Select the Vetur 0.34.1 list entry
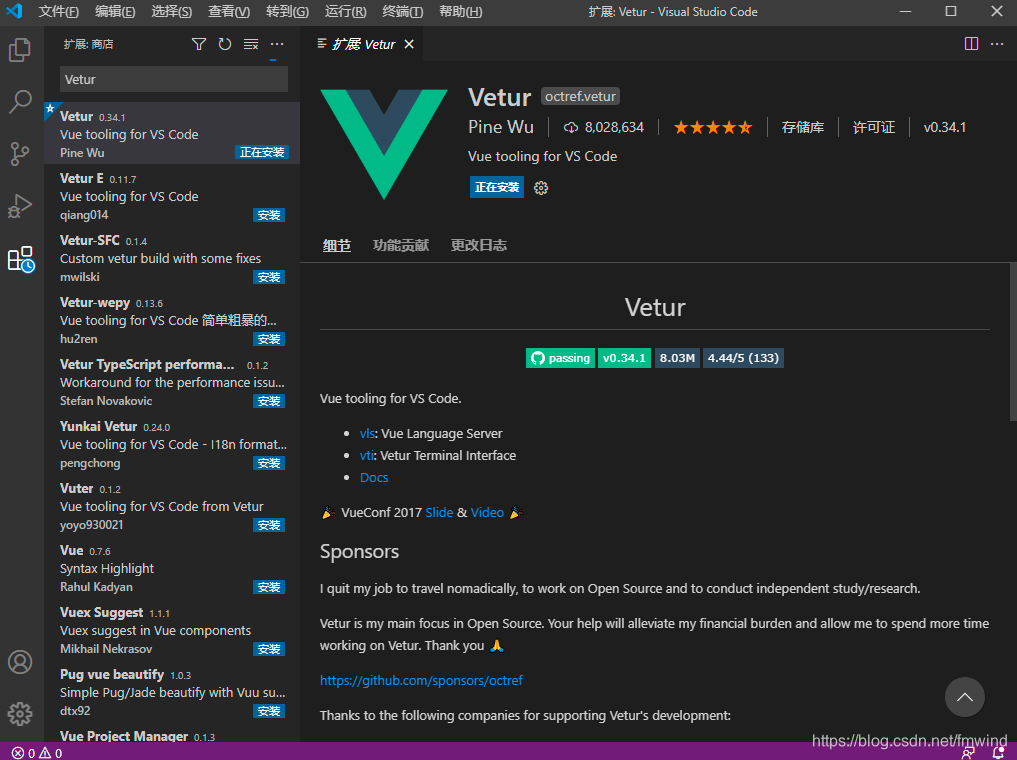The image size is (1017, 760). (172, 134)
